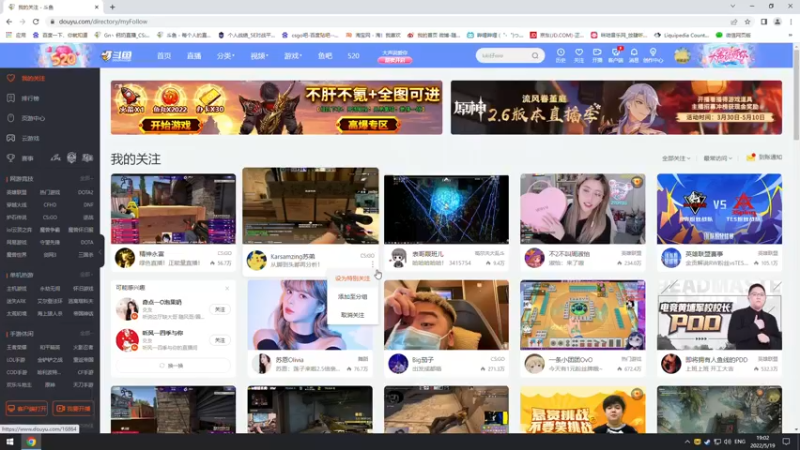Open taskbar notification center icon
Screen dimensions: 800x450
[x=786, y=442]
